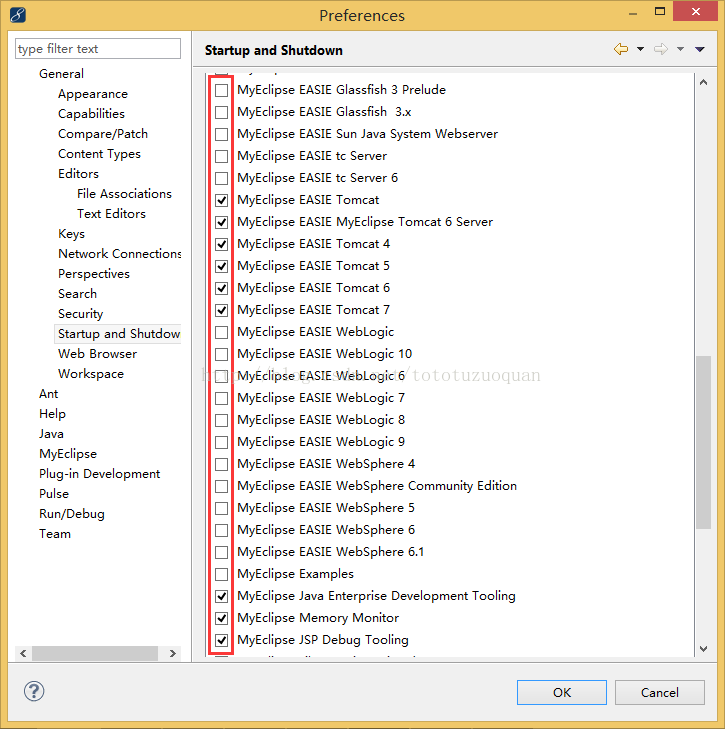Select Editors tree item
The width and height of the screenshot is (725, 729).
tap(78, 174)
